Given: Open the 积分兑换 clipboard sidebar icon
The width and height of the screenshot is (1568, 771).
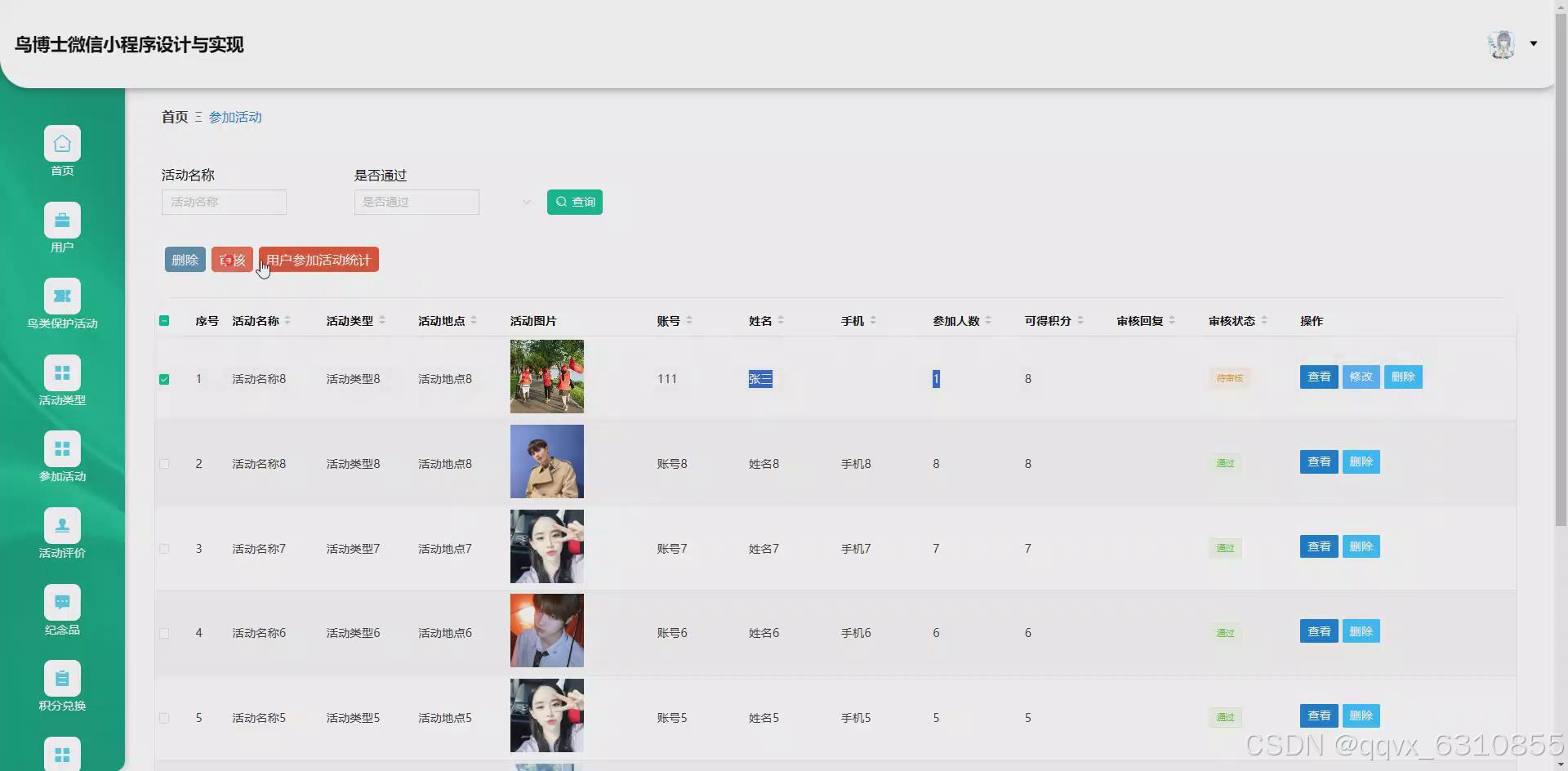Looking at the screenshot, I should [x=62, y=679].
